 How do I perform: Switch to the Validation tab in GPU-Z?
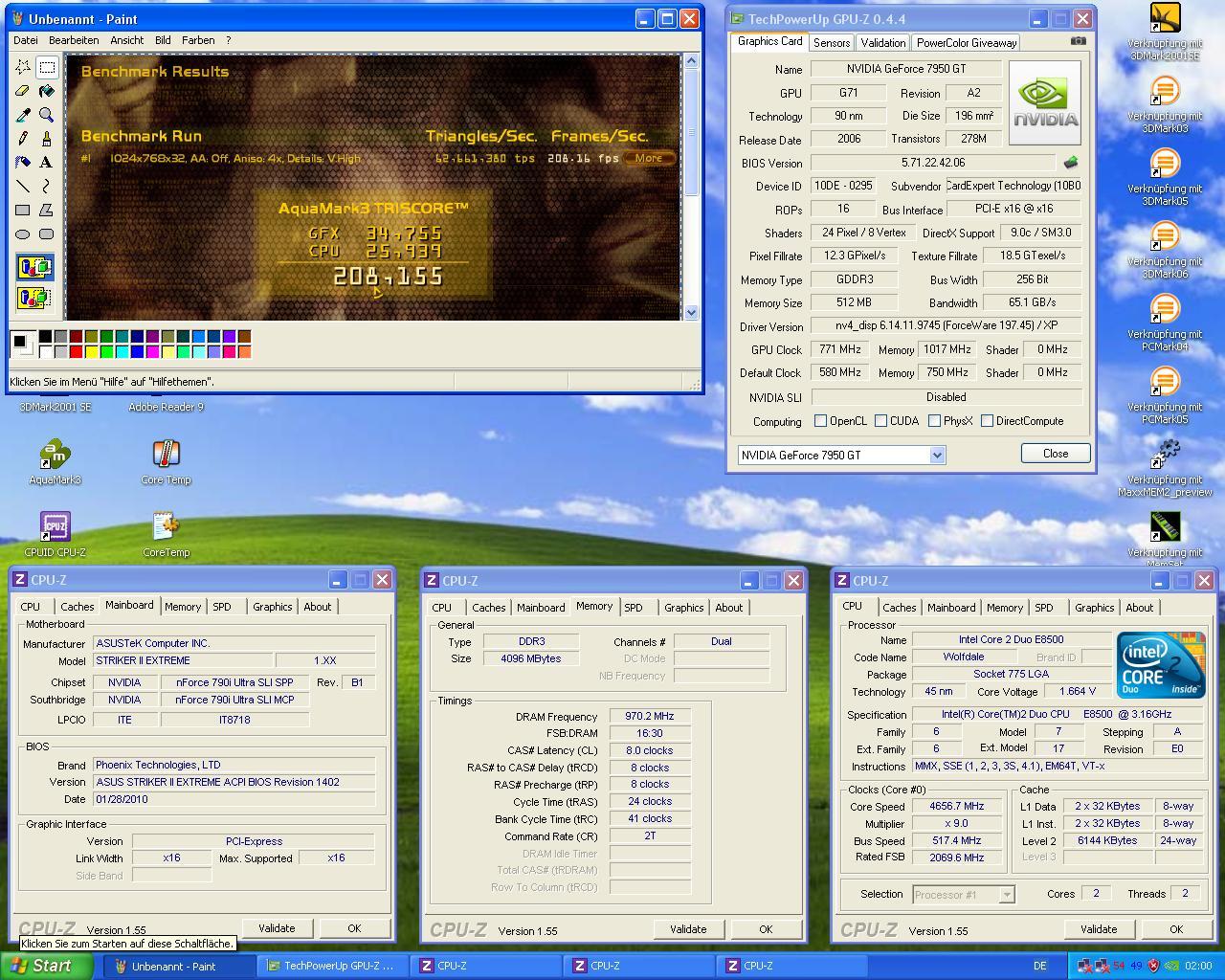click(882, 43)
